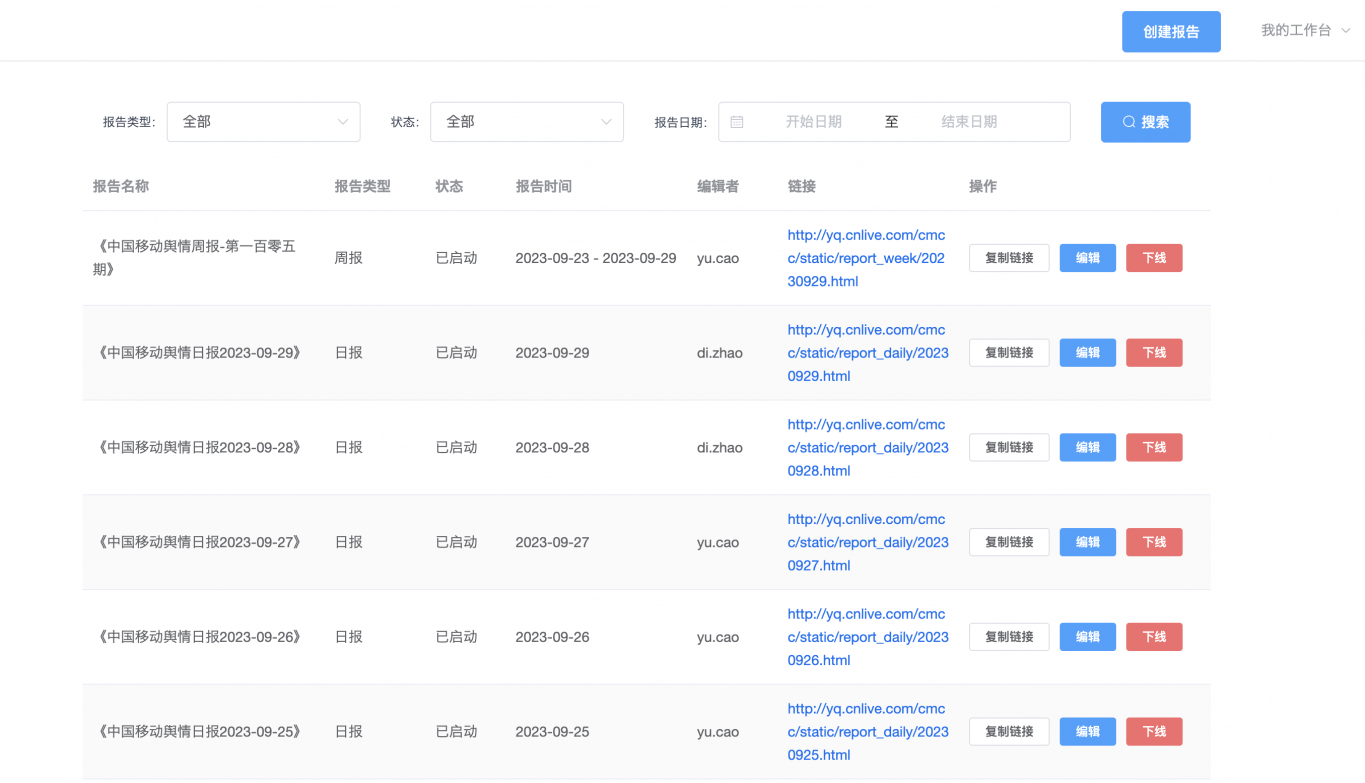
Task: Expand the 状态 filter dropdown
Action: pyautogui.click(x=527, y=122)
